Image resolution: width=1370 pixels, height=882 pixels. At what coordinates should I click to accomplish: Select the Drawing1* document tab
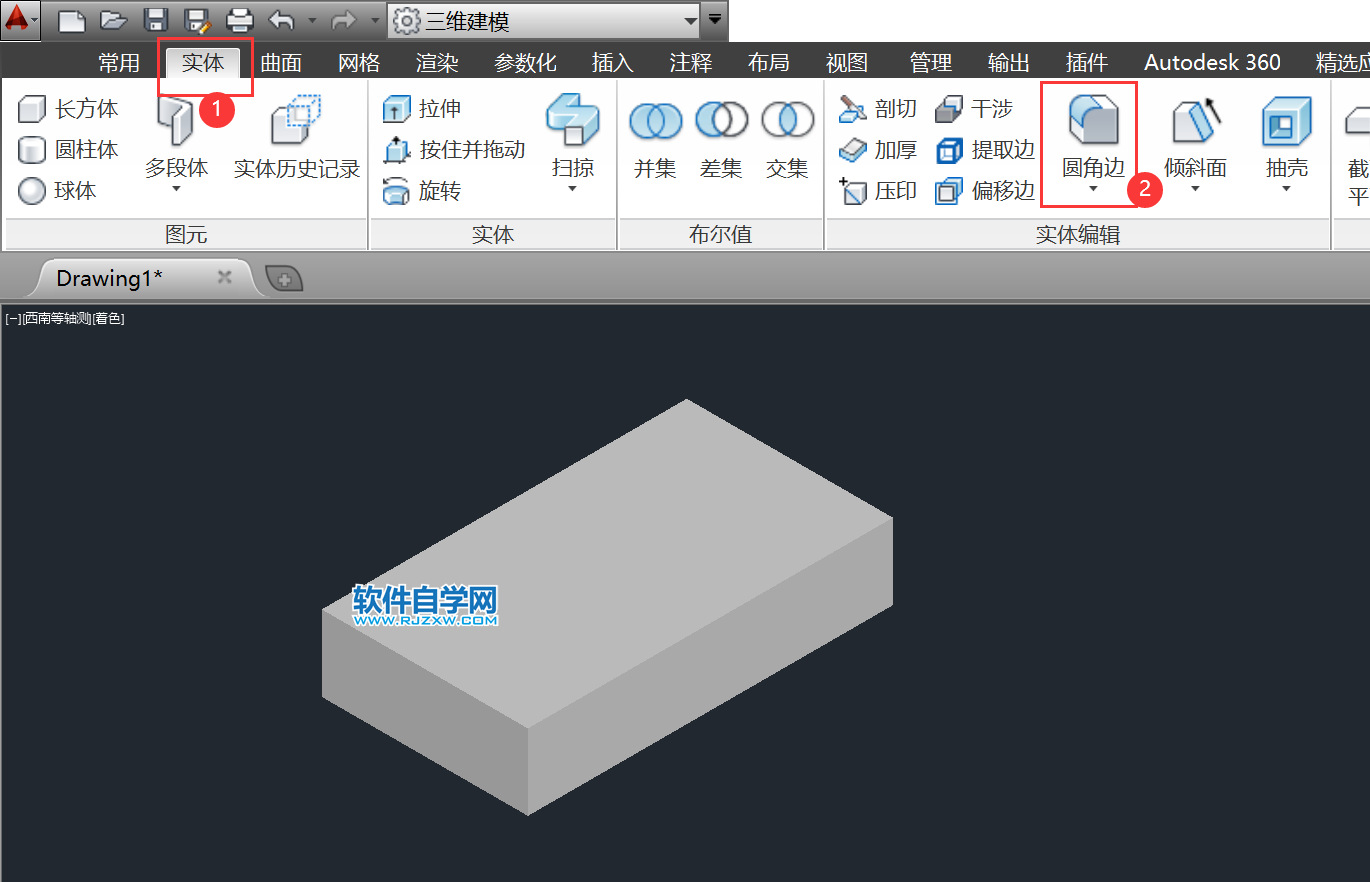[142, 278]
